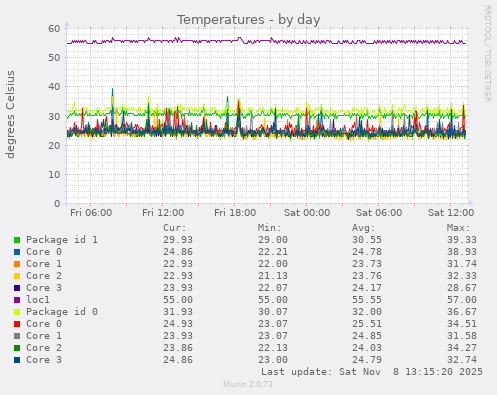Click the purple Core 3 average value 24.17

pos(367,288)
